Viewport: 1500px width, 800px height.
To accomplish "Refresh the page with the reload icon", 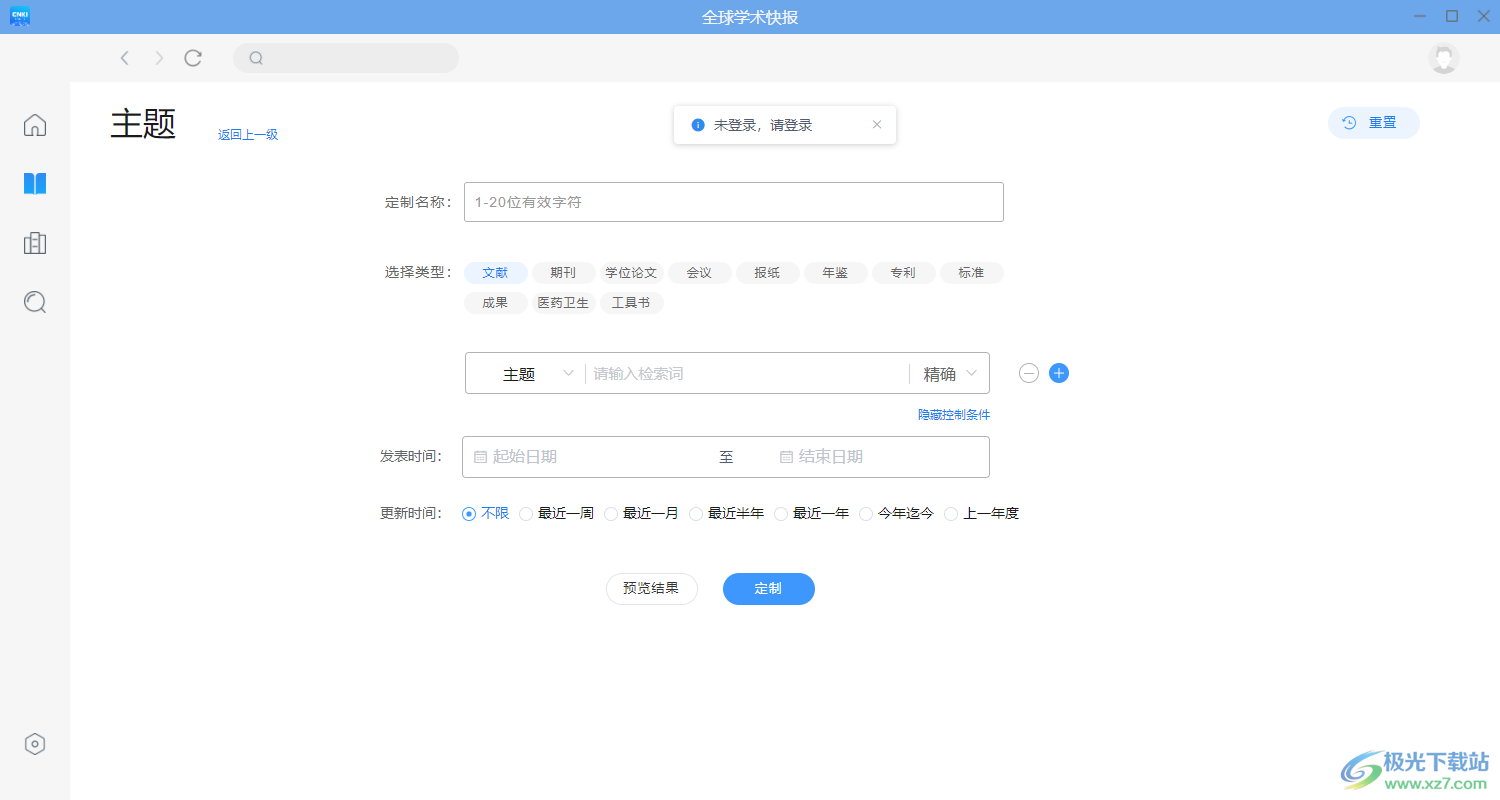I will pos(192,57).
